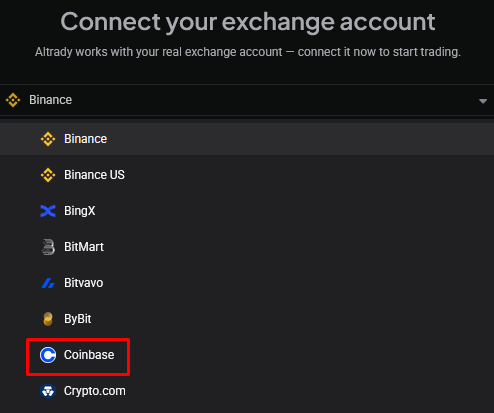
Task: Click the blue Bitvavo logo icon
Action: (48, 283)
